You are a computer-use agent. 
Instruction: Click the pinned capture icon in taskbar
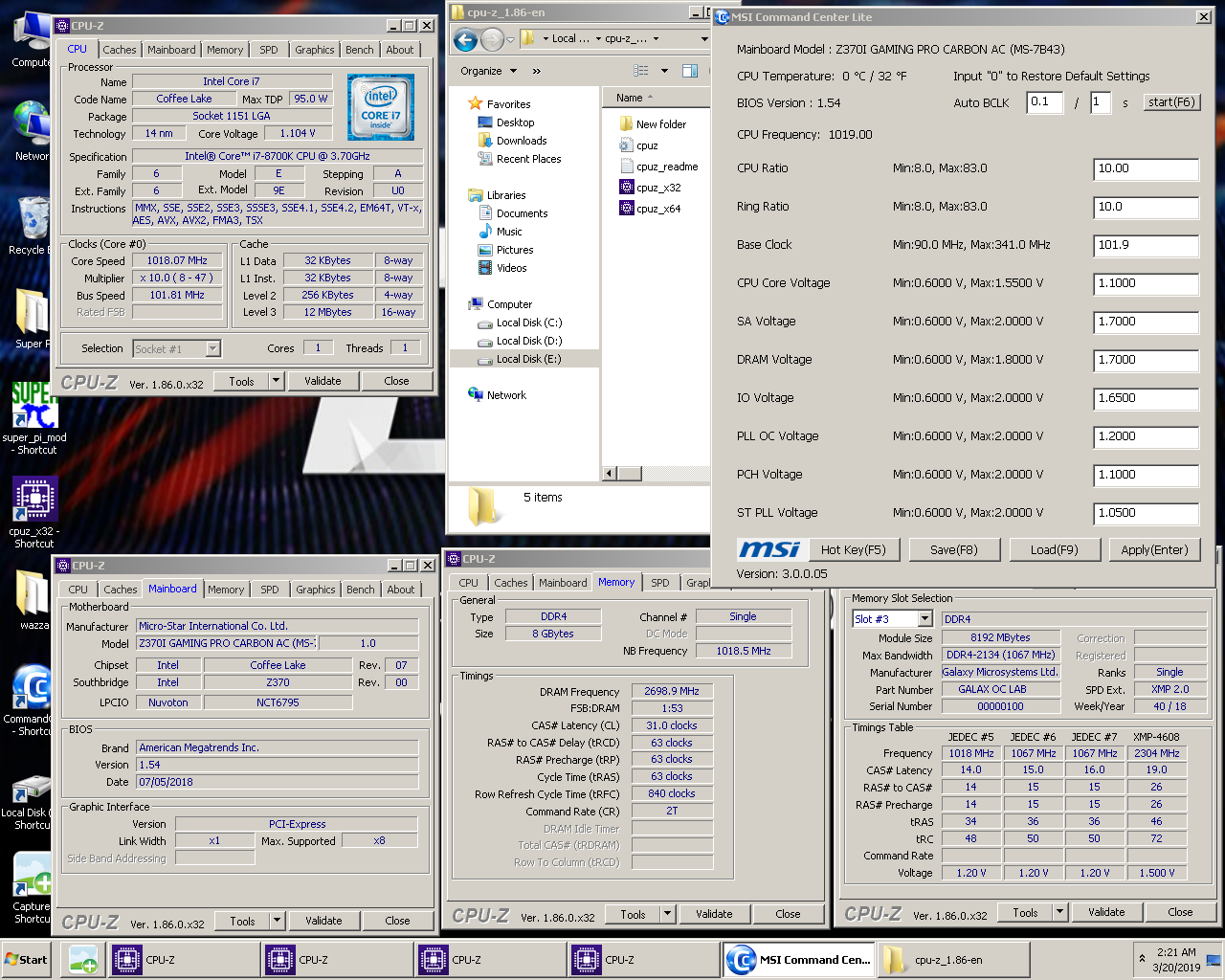click(83, 960)
